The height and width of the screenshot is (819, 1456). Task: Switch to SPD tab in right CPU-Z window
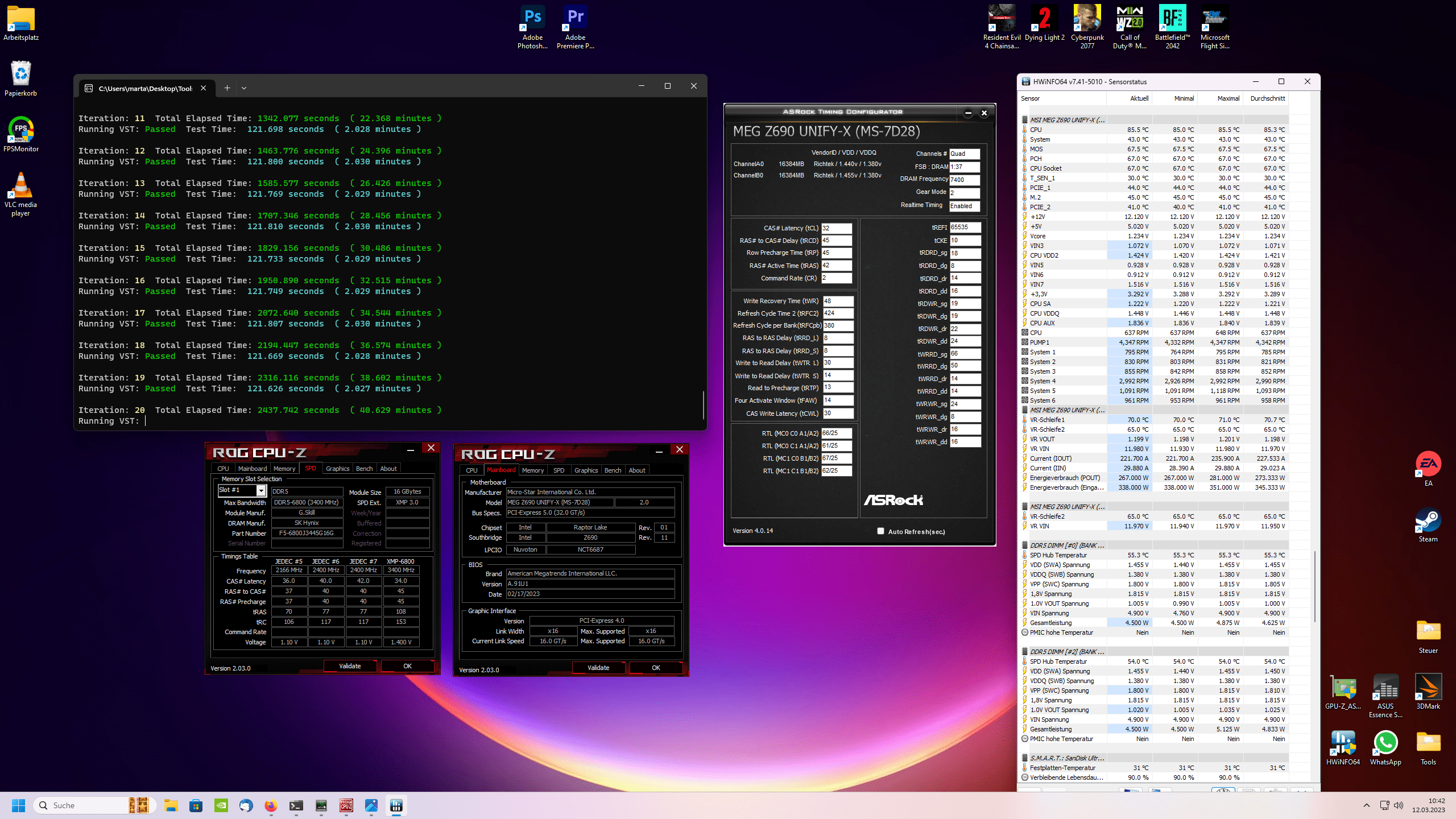click(559, 470)
